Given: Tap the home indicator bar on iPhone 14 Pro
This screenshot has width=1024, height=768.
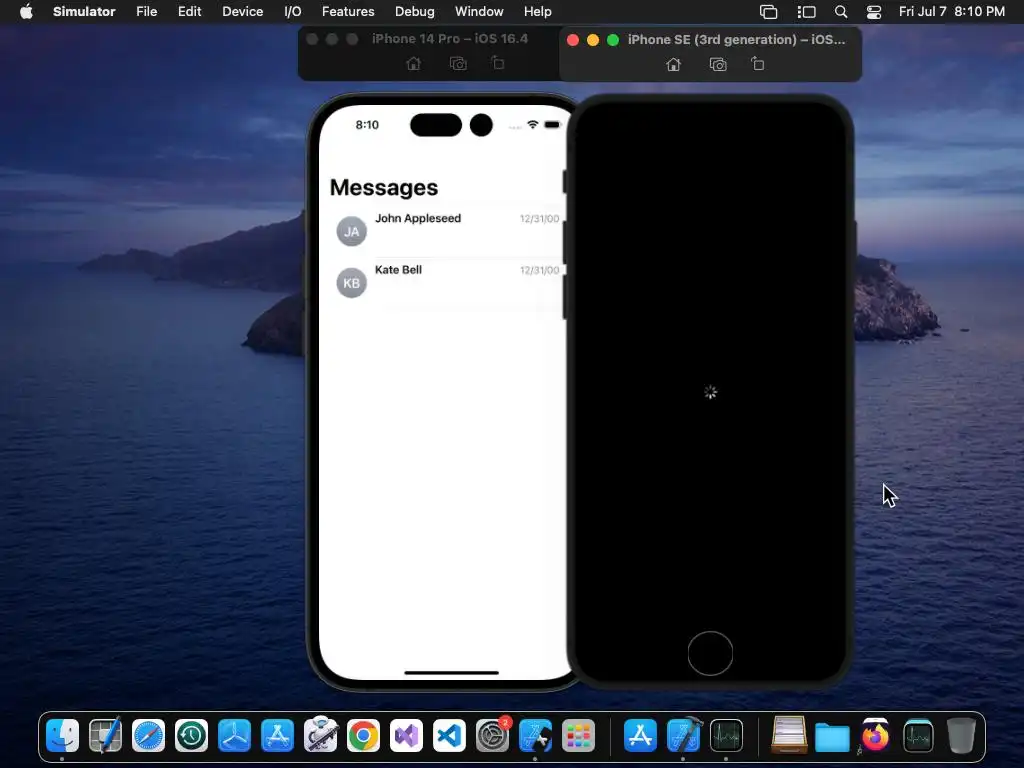Looking at the screenshot, I should [x=451, y=672].
